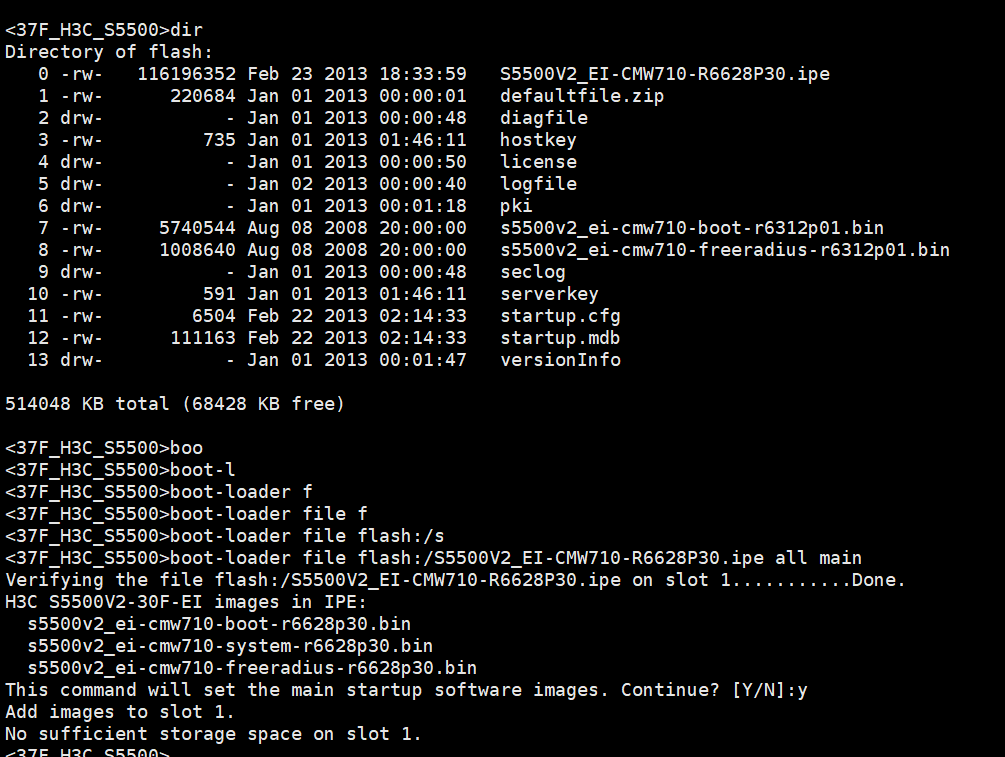Click the S5500V2_EI-CMW710-R6628P30.ipe file name in listing
This screenshot has width=1005, height=757.
tap(664, 74)
